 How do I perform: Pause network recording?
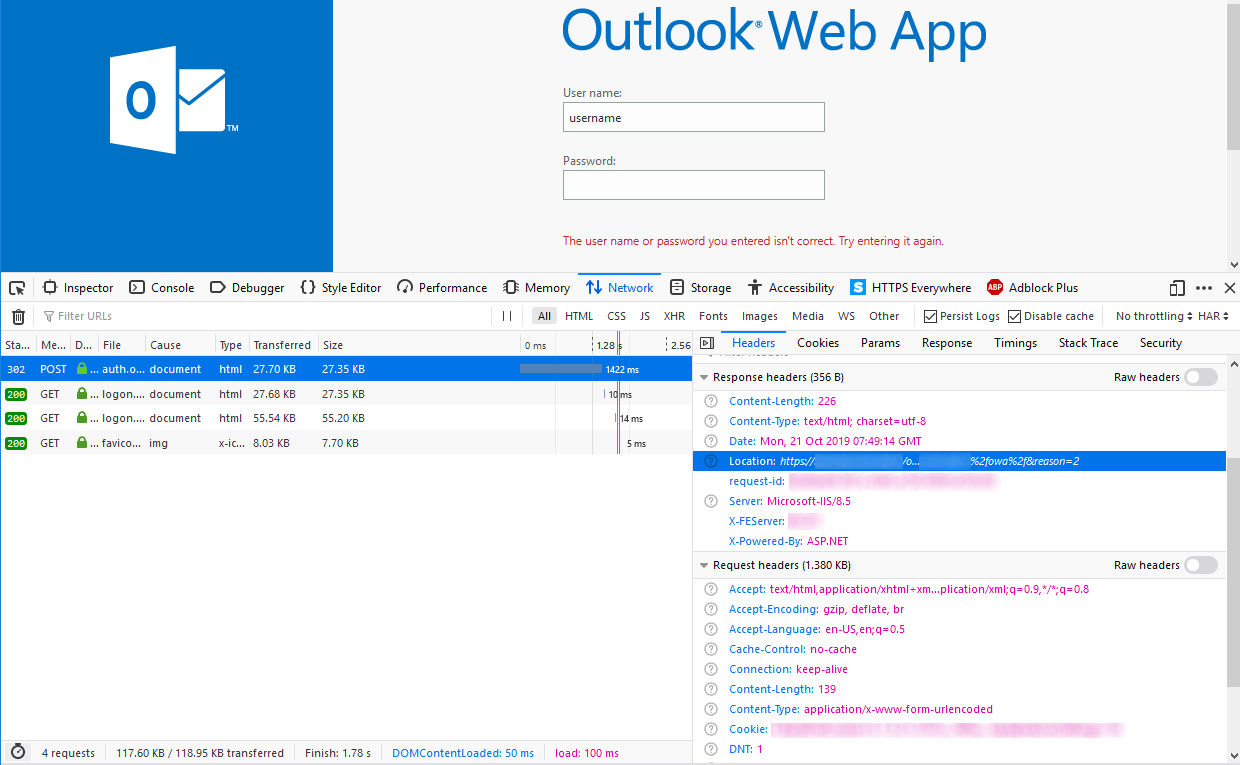[x=507, y=316]
